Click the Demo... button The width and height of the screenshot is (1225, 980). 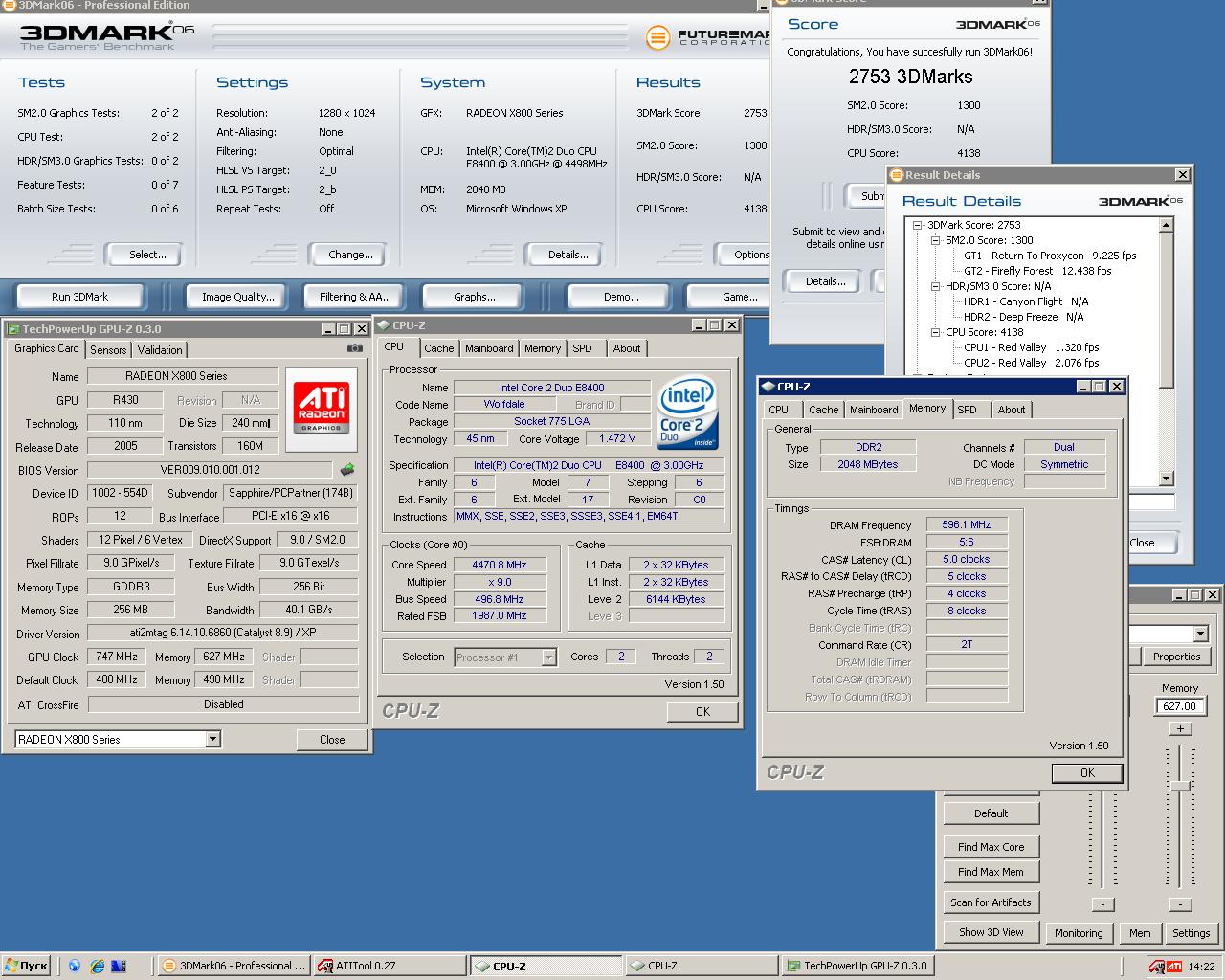(621, 297)
